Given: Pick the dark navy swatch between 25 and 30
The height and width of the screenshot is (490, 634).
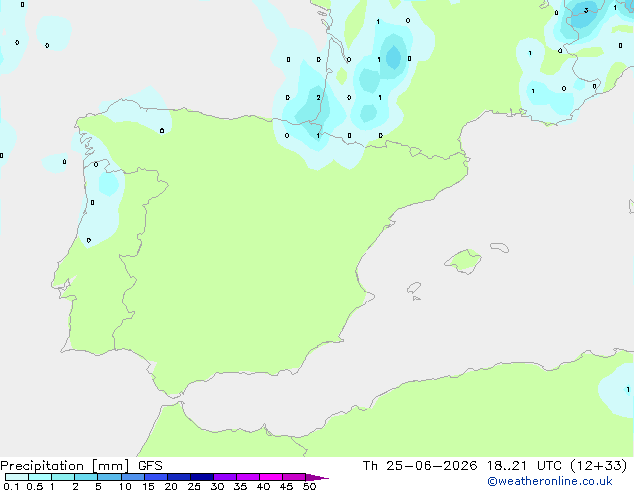Looking at the screenshot, I should (x=202, y=477).
